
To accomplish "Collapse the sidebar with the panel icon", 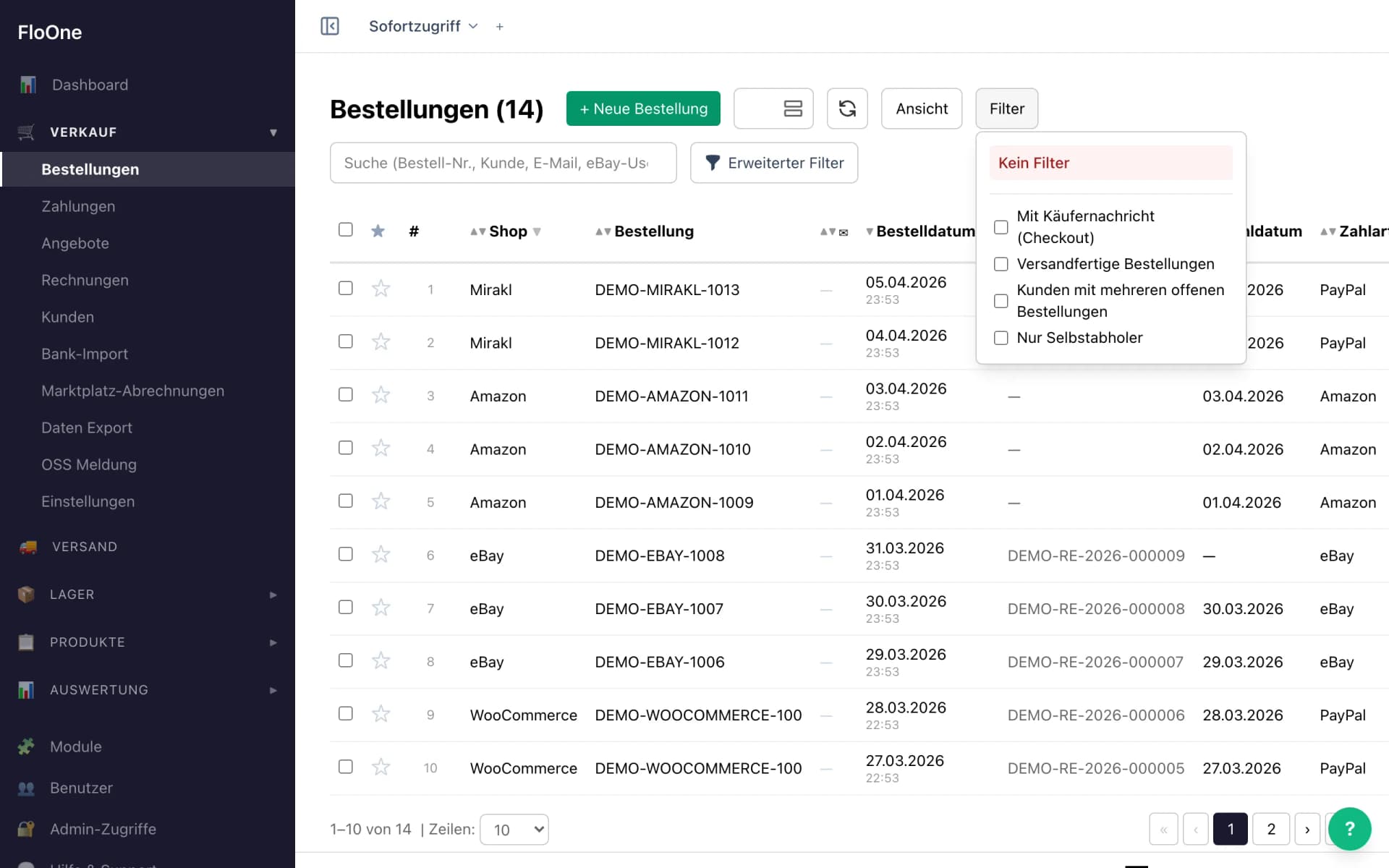I will click(330, 26).
